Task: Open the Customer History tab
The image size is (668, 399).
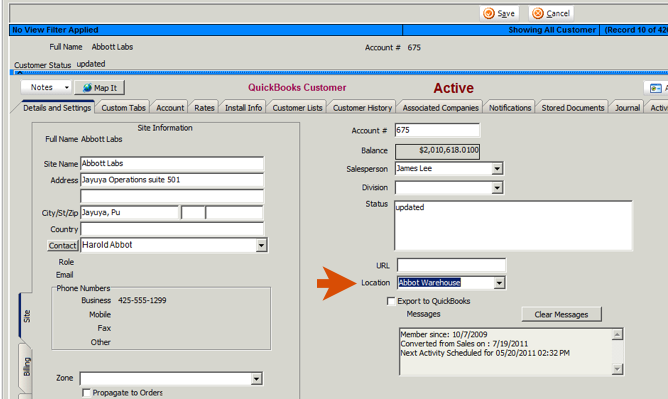Action: [362, 108]
